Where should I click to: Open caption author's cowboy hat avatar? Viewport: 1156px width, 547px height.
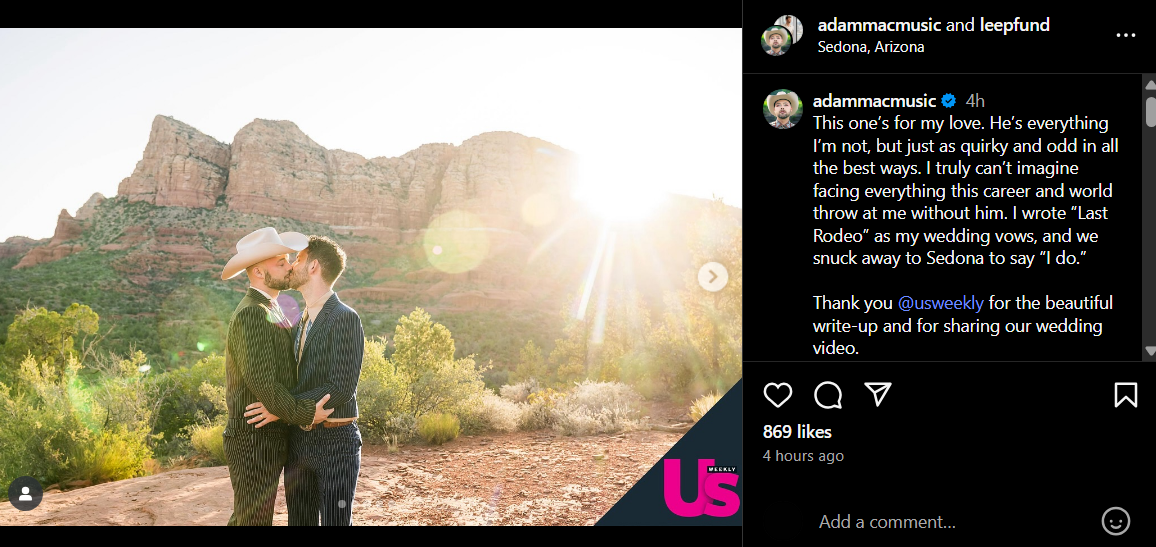point(782,109)
